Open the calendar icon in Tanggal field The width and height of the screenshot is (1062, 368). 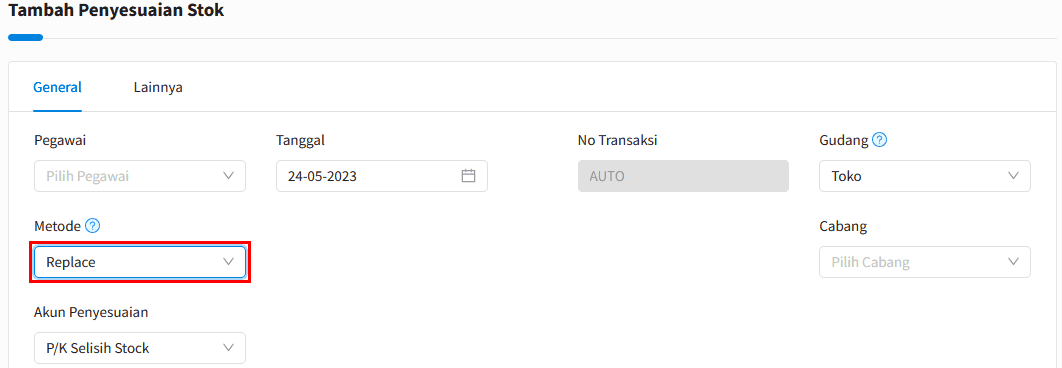click(469, 176)
